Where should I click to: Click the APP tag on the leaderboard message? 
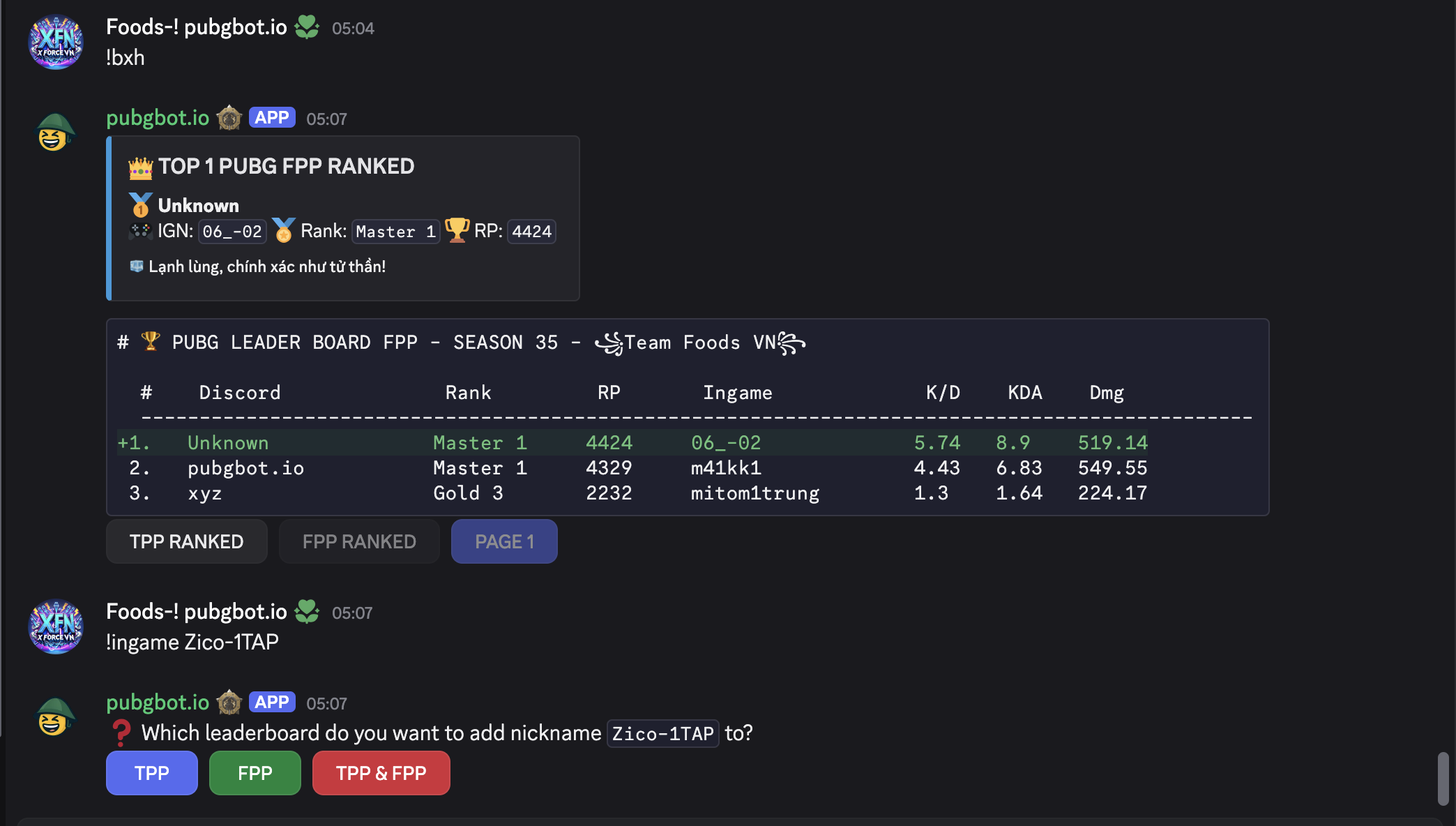(x=272, y=118)
